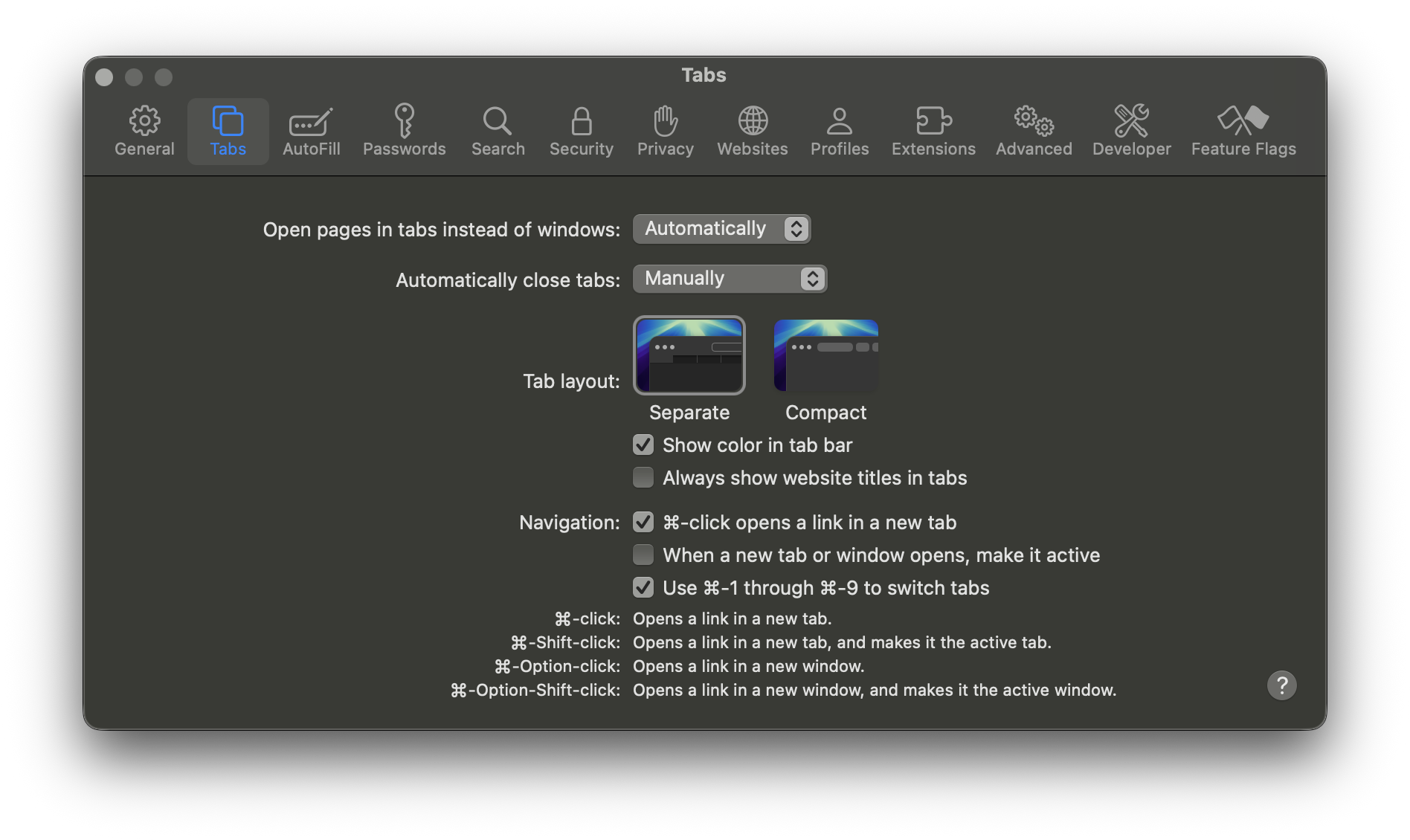Uncheck Use ⌘-1 through ⌘-9 to switch tabs
Screen dimensions: 1410x840
[643, 587]
